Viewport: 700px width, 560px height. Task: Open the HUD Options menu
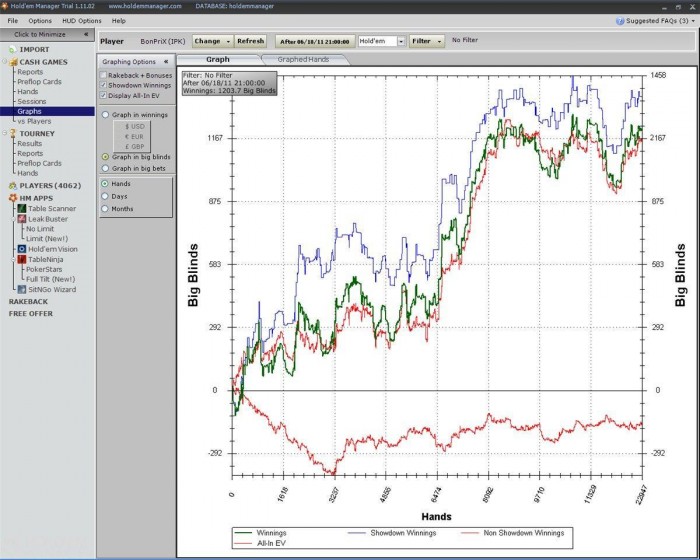tap(81, 20)
